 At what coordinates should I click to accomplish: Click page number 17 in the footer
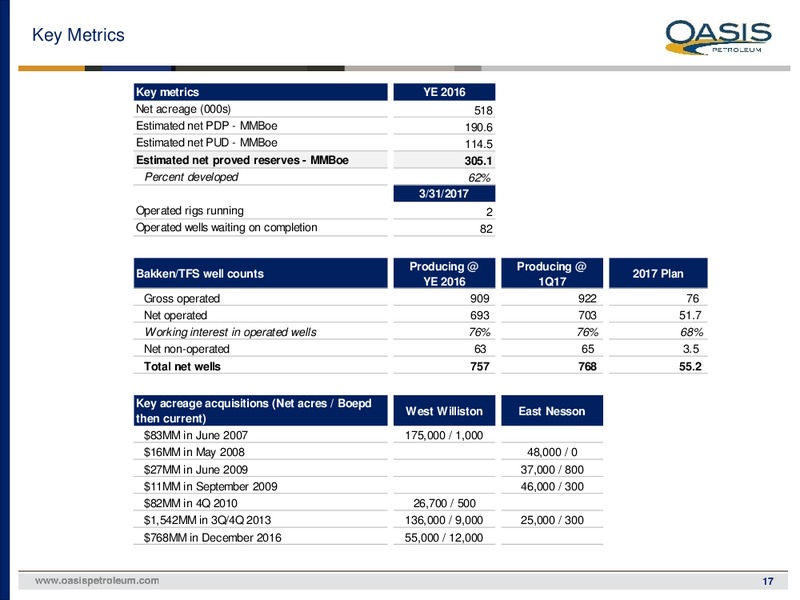point(768,581)
